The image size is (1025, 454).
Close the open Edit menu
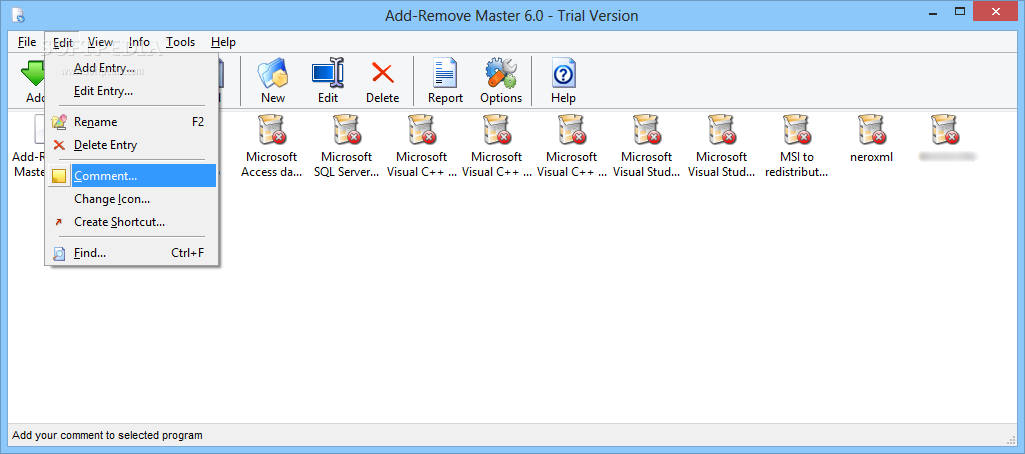click(63, 42)
